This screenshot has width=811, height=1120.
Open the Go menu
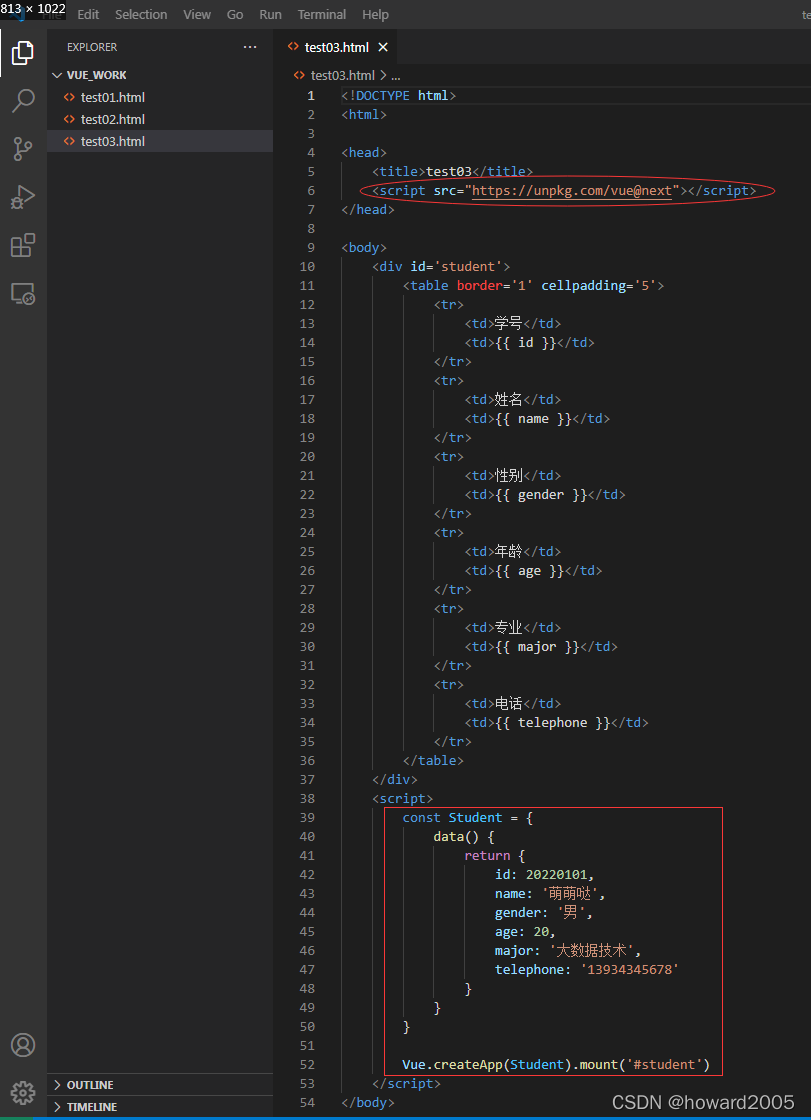(x=234, y=14)
